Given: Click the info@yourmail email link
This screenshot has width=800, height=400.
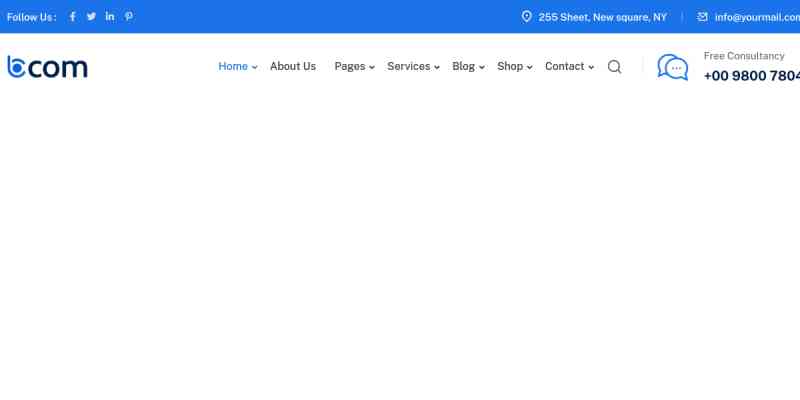Looking at the screenshot, I should point(757,17).
